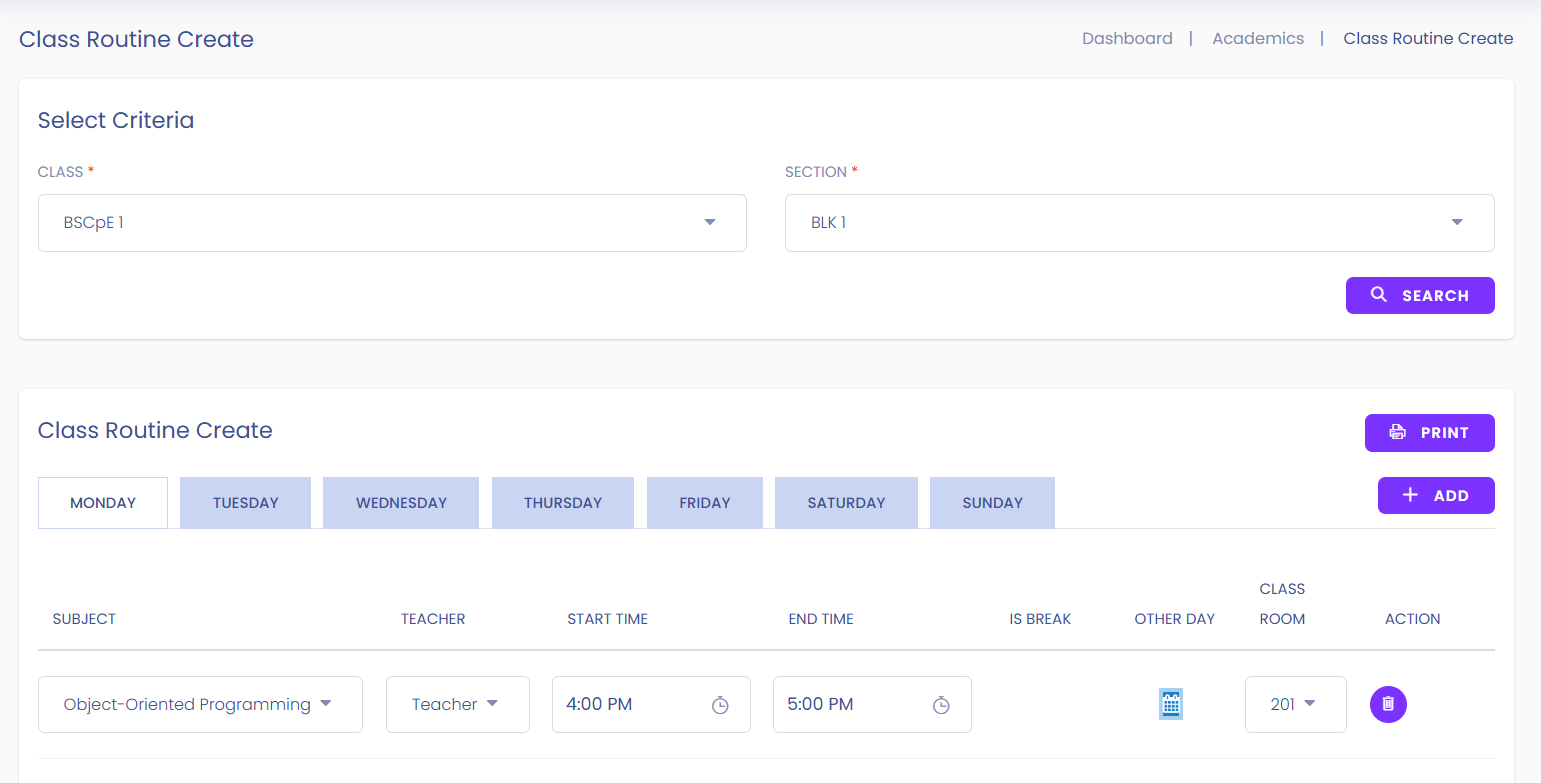This screenshot has width=1541, height=783.
Task: Click the Add button
Action: tap(1436, 495)
